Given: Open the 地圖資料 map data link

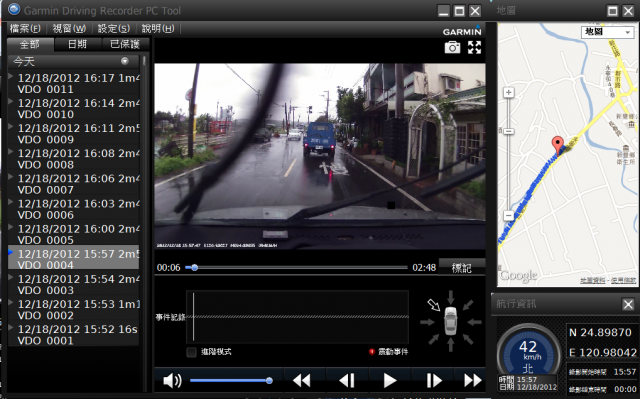Looking at the screenshot, I should [x=593, y=281].
